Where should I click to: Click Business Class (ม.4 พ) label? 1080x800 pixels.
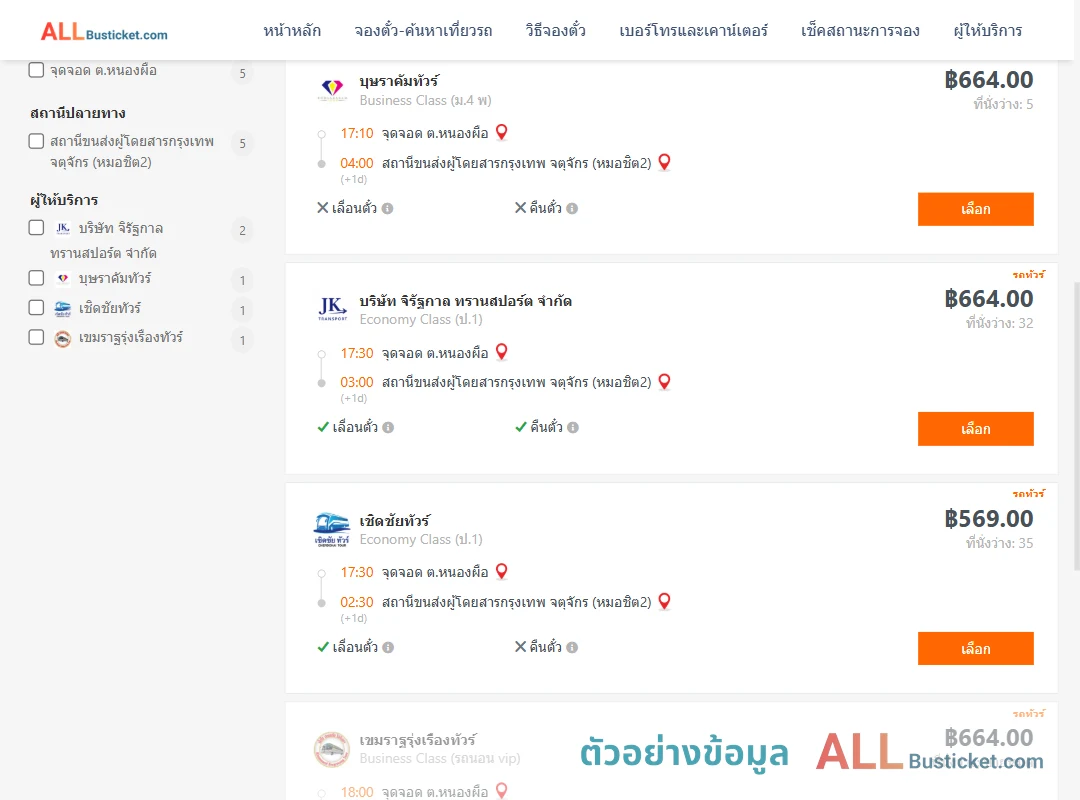tap(425, 101)
